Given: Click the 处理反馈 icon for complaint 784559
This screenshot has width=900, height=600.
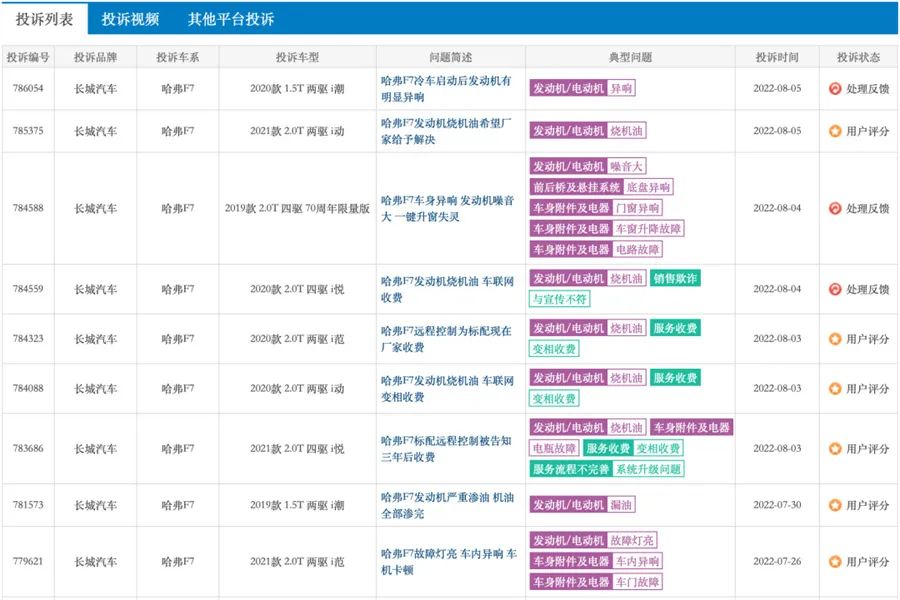Looking at the screenshot, I should (835, 289).
